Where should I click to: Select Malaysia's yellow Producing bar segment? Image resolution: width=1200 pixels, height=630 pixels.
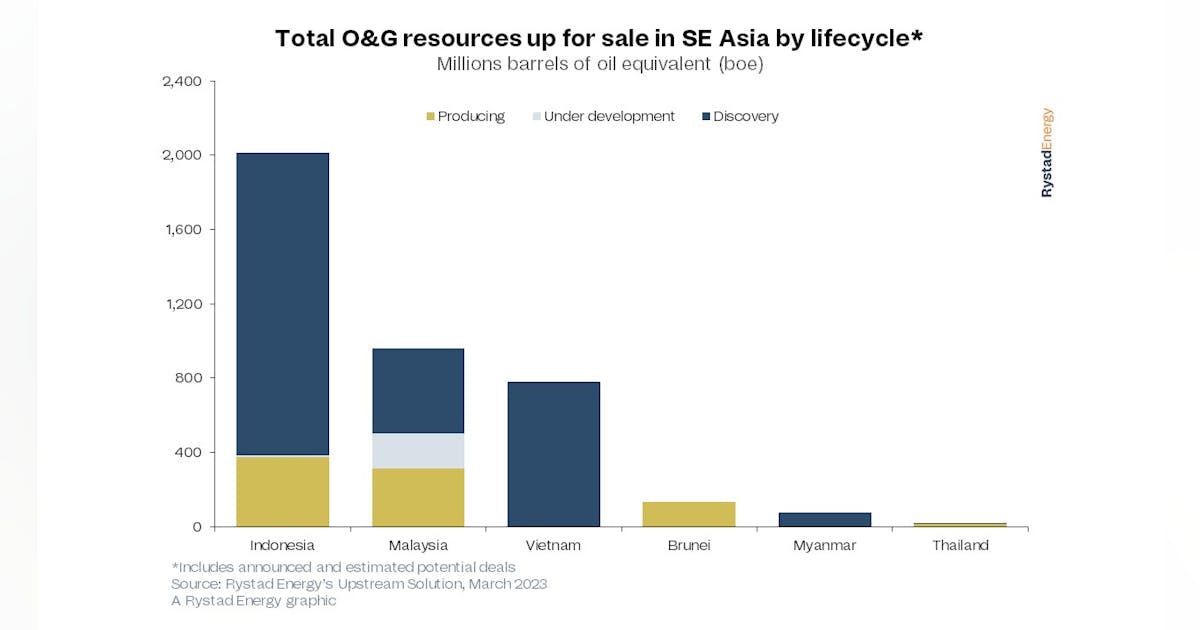point(418,497)
